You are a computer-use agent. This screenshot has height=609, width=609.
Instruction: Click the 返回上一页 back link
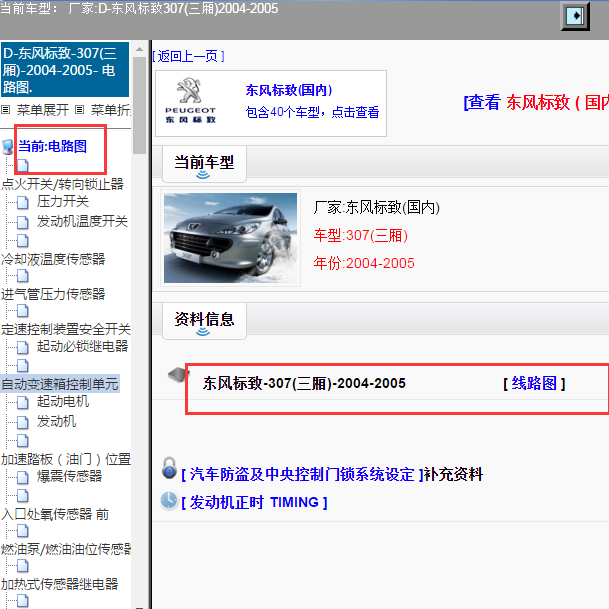coord(189,57)
